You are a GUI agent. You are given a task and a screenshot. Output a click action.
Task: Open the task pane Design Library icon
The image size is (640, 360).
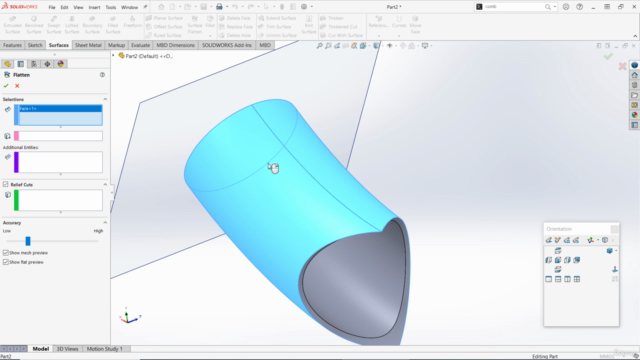click(634, 85)
